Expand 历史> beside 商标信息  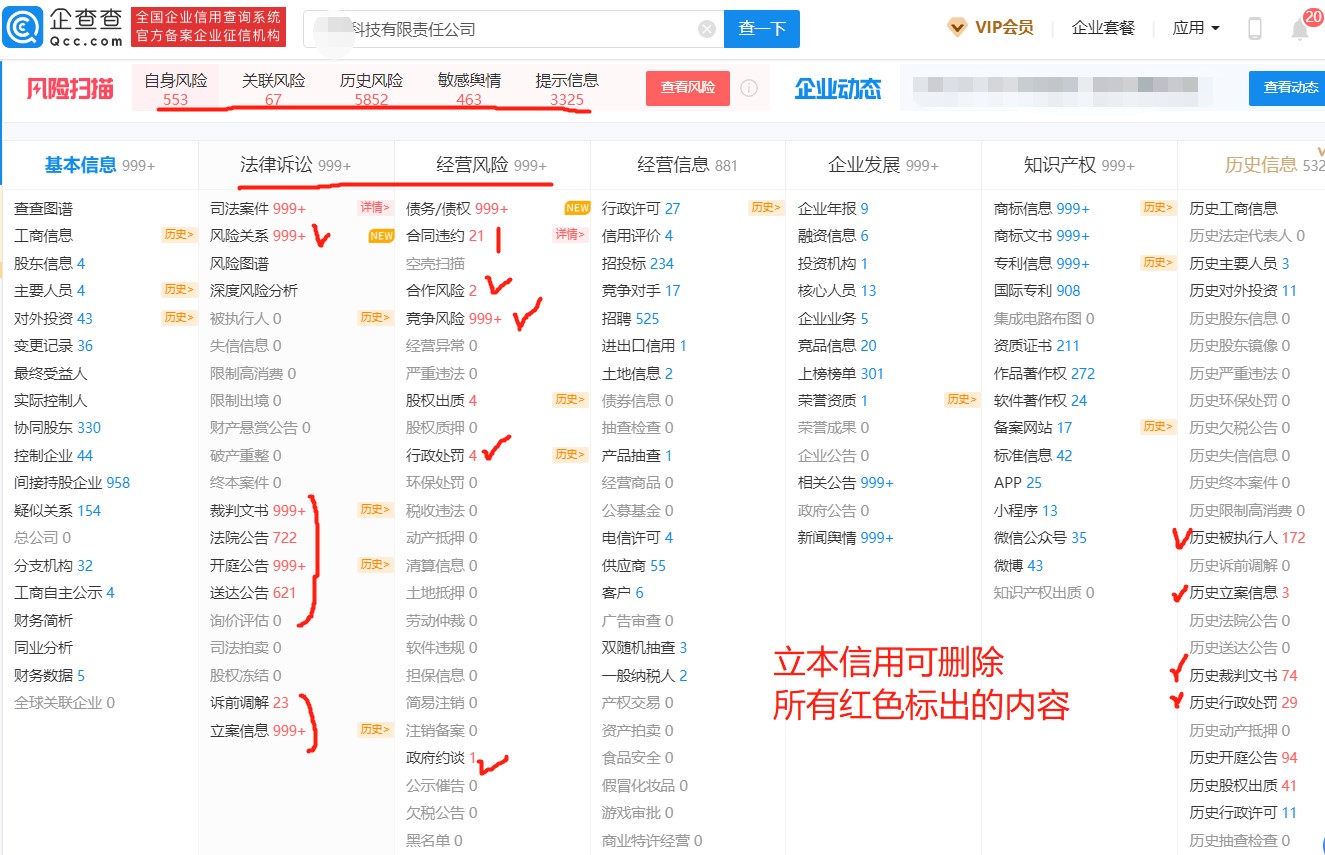[1158, 208]
